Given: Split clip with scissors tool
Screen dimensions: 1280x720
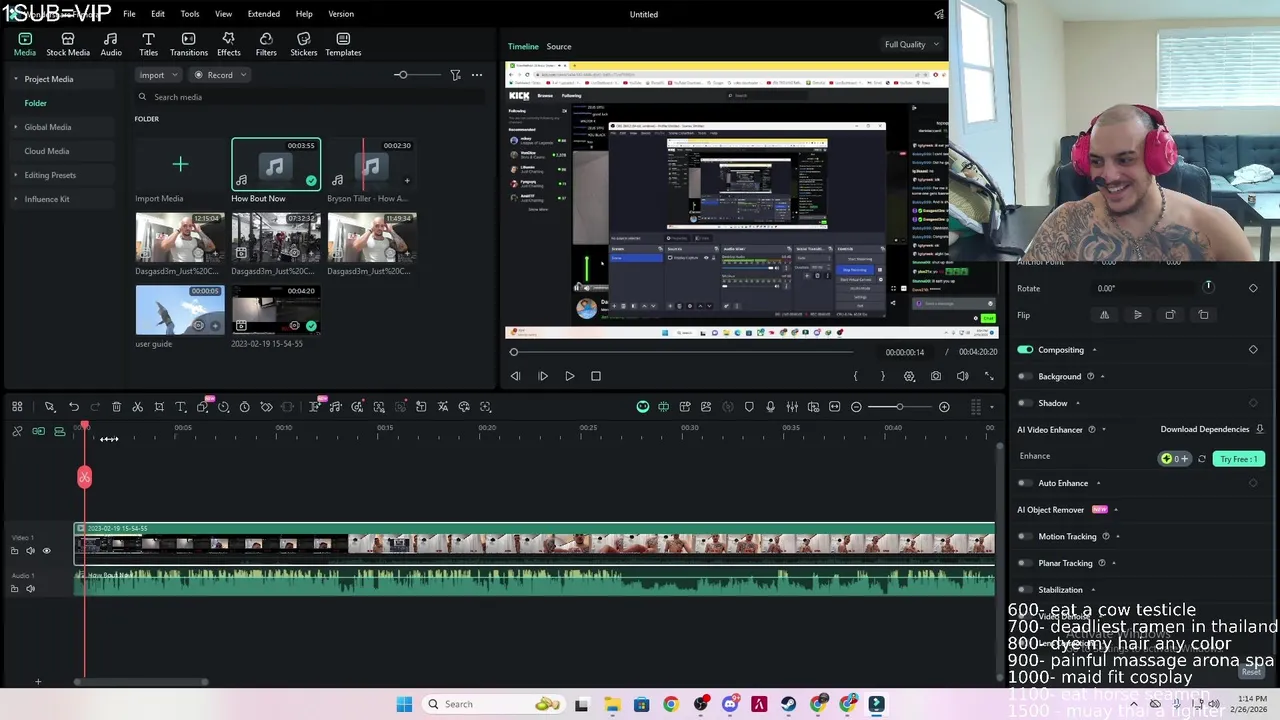Looking at the screenshot, I should (x=137, y=407).
